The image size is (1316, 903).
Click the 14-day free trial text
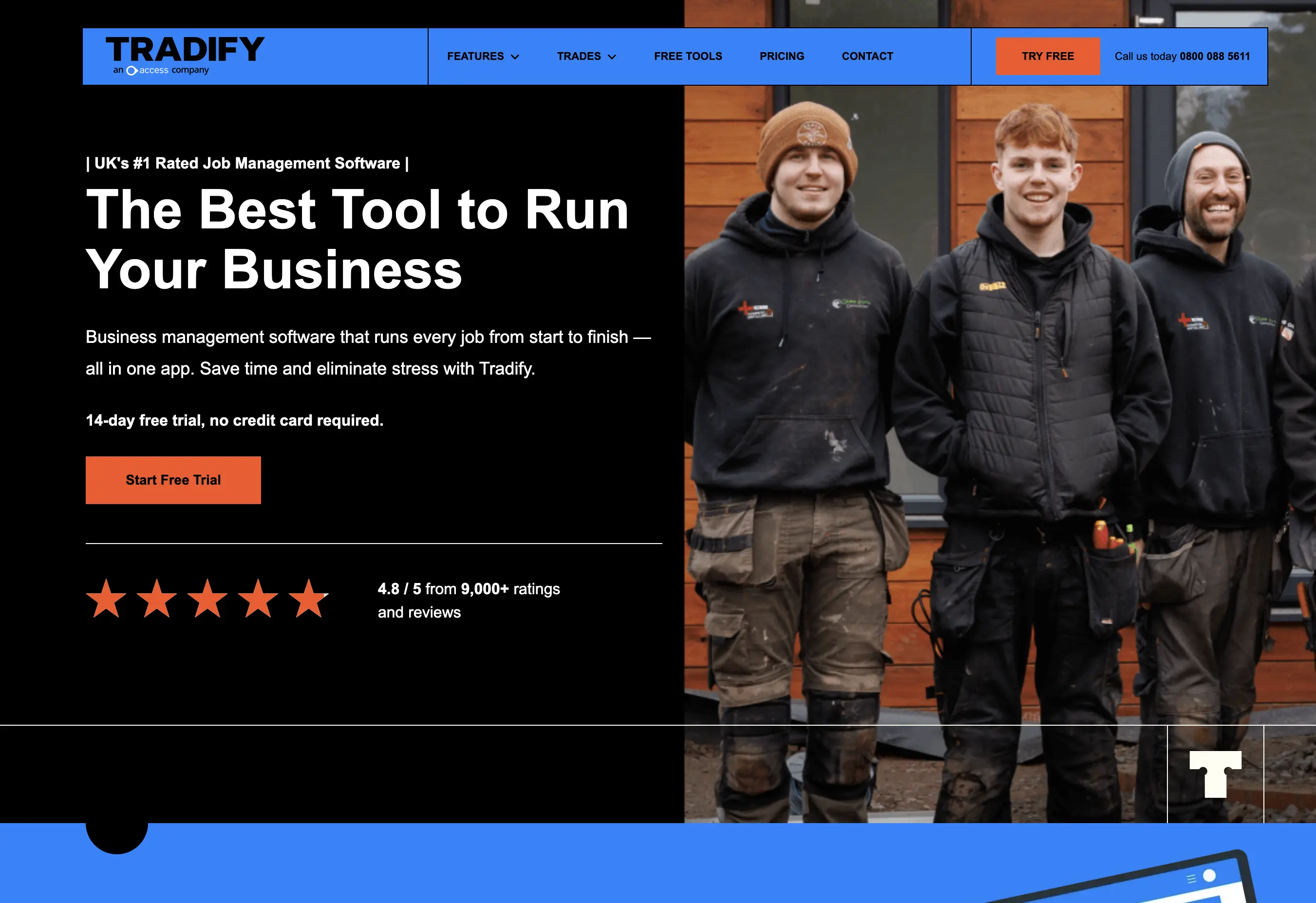pyautogui.click(x=234, y=420)
